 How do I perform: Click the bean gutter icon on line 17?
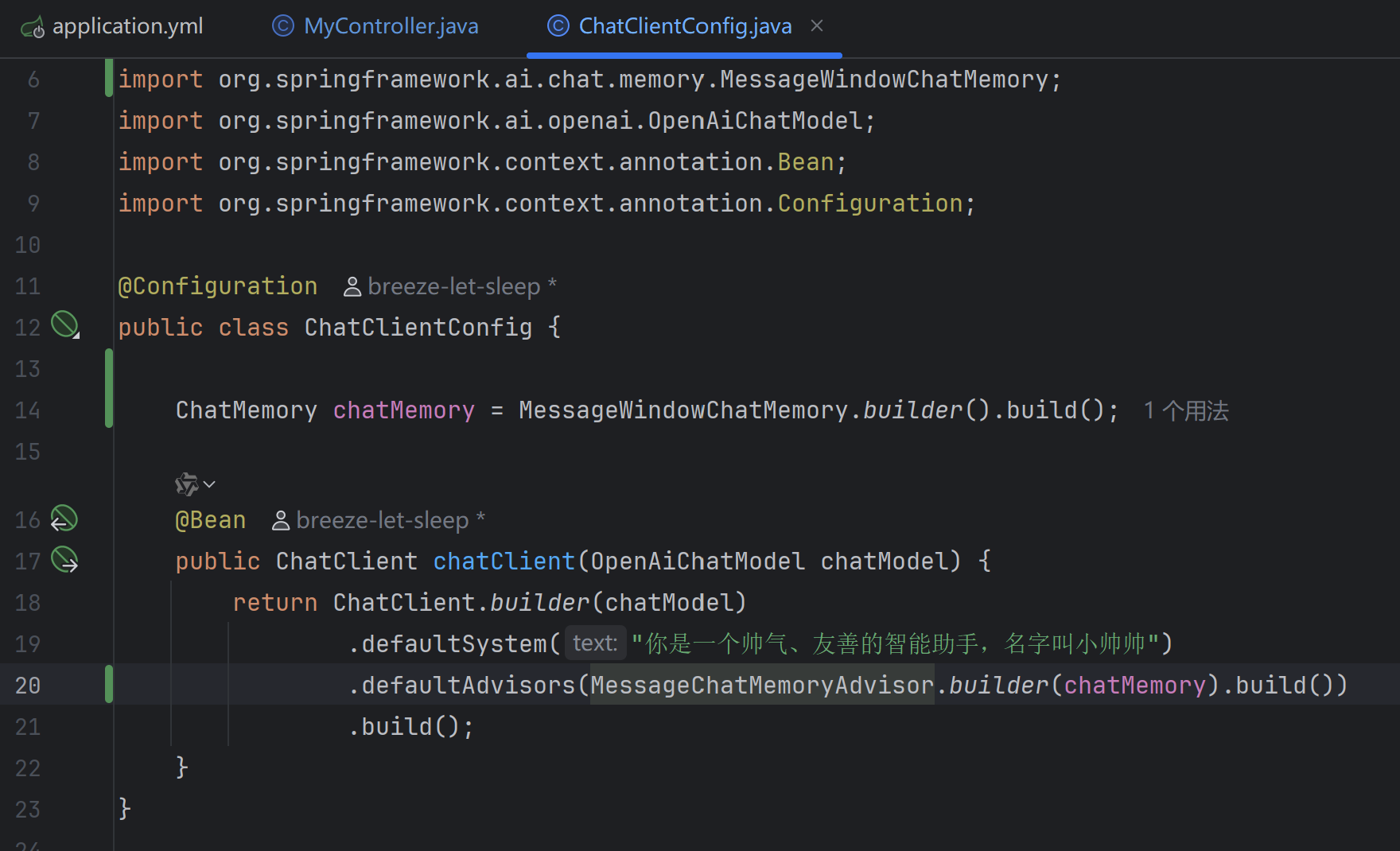click(x=64, y=560)
